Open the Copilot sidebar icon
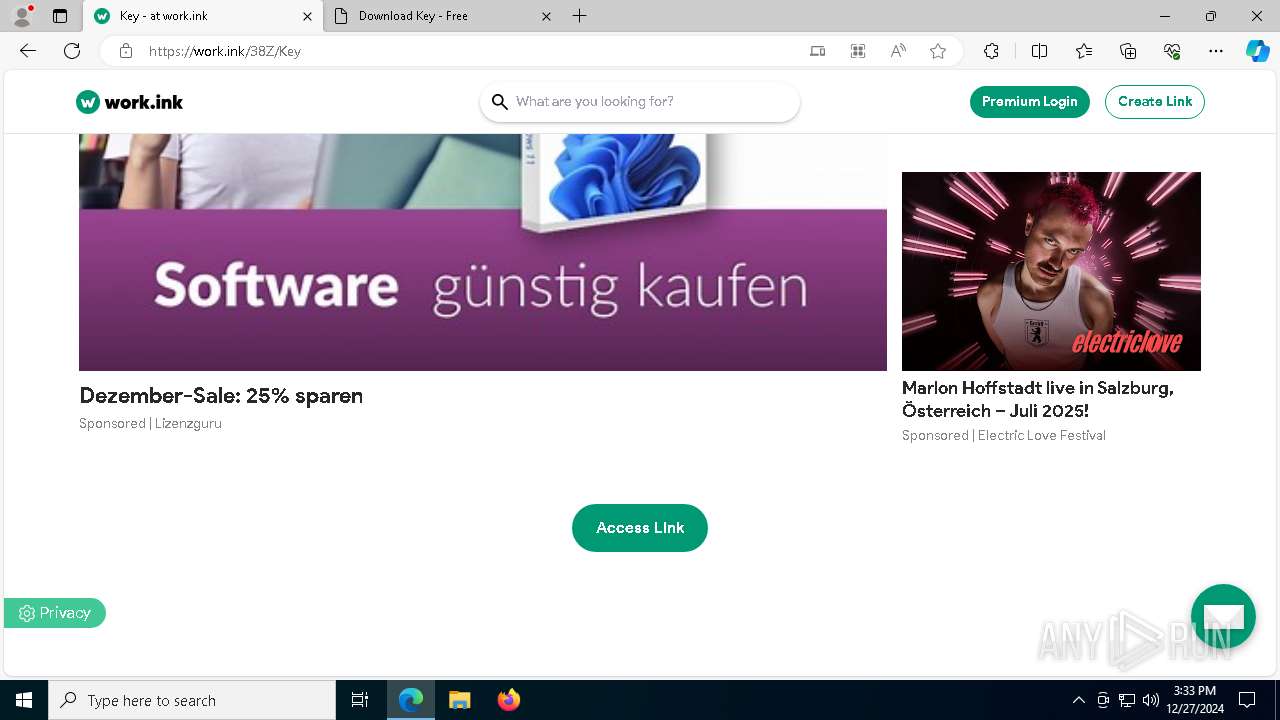Image resolution: width=1280 pixels, height=720 pixels. [x=1258, y=51]
